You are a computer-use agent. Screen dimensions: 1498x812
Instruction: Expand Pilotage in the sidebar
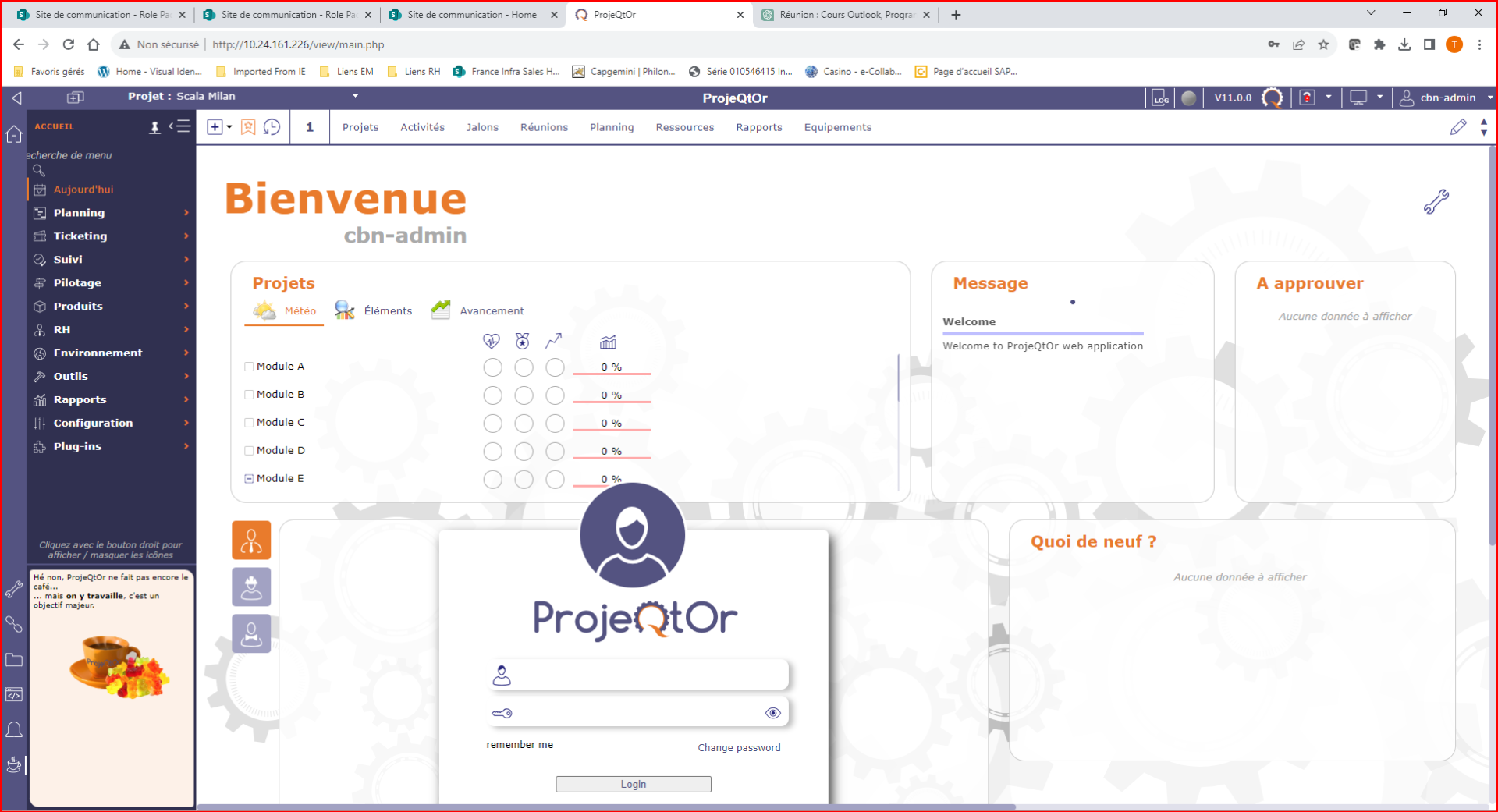tap(112, 282)
